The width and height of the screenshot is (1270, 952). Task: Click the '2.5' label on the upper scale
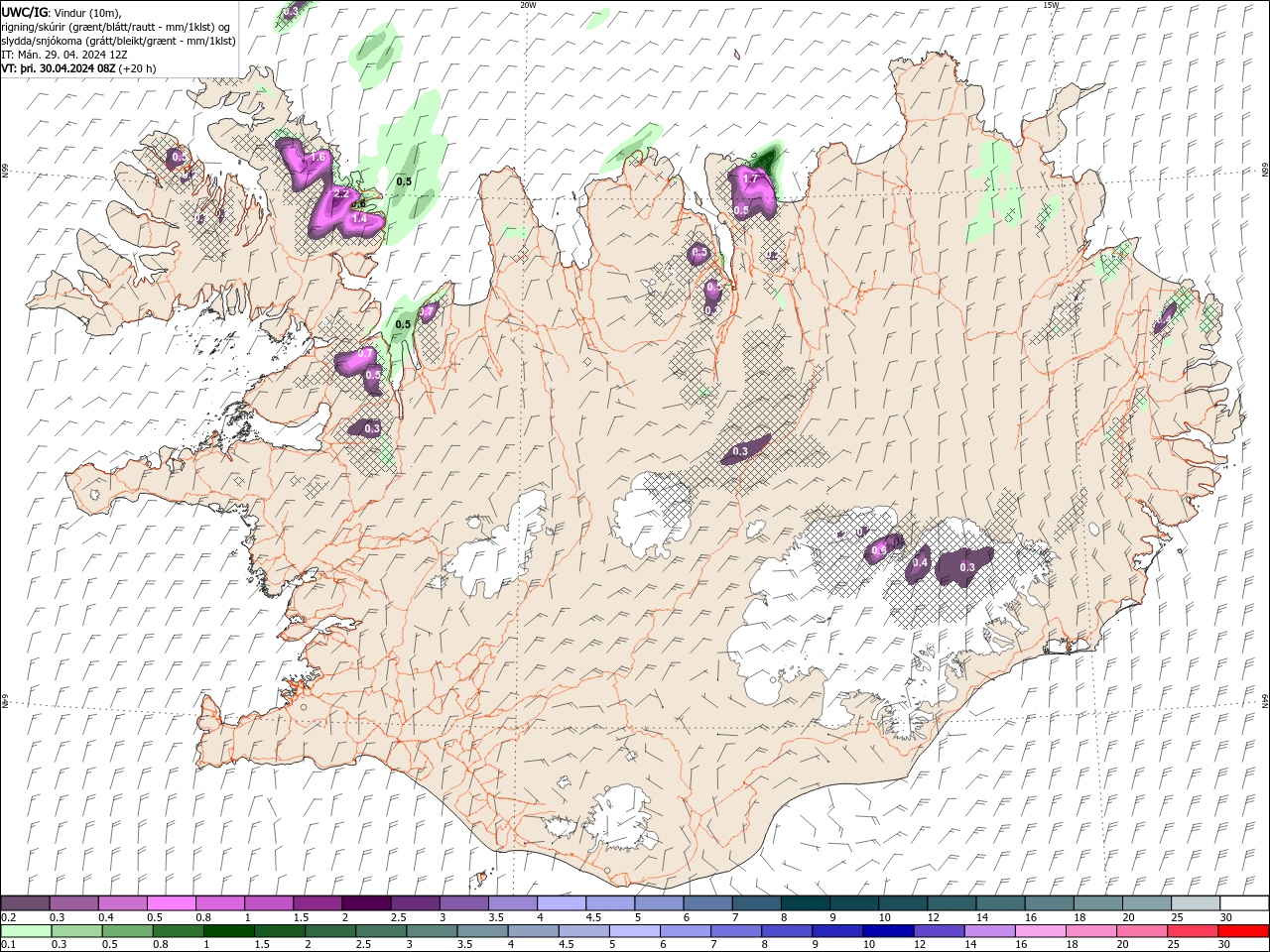(x=399, y=917)
